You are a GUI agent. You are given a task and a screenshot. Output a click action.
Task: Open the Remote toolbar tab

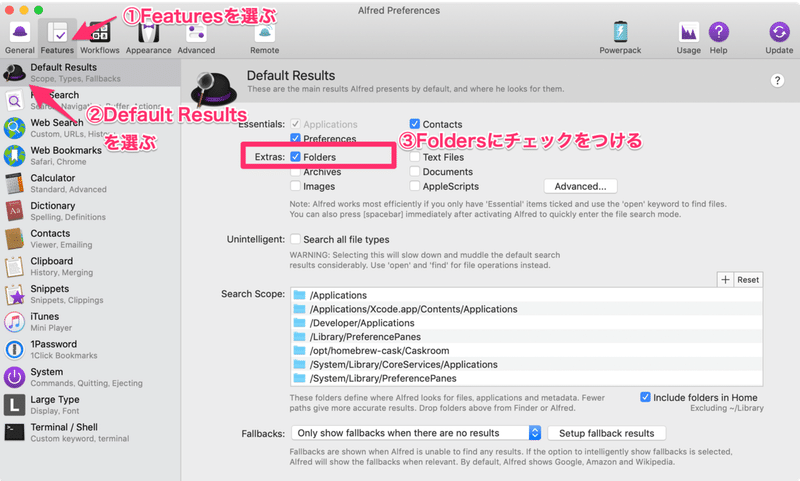(x=264, y=38)
